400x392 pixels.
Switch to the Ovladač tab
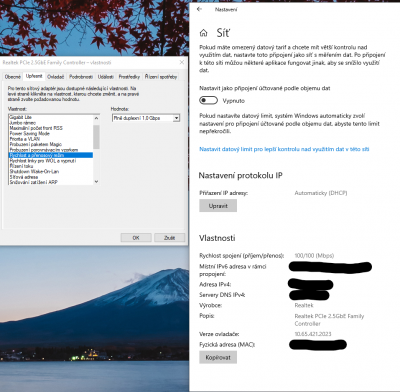click(x=55, y=77)
